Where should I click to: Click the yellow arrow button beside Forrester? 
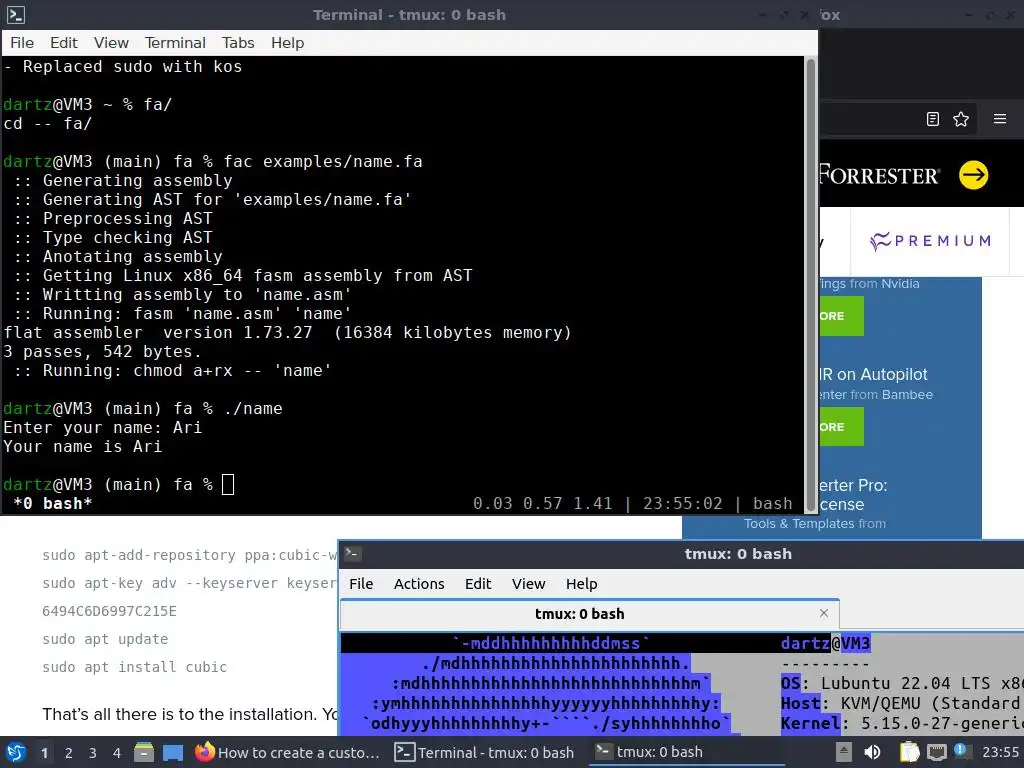point(973,175)
